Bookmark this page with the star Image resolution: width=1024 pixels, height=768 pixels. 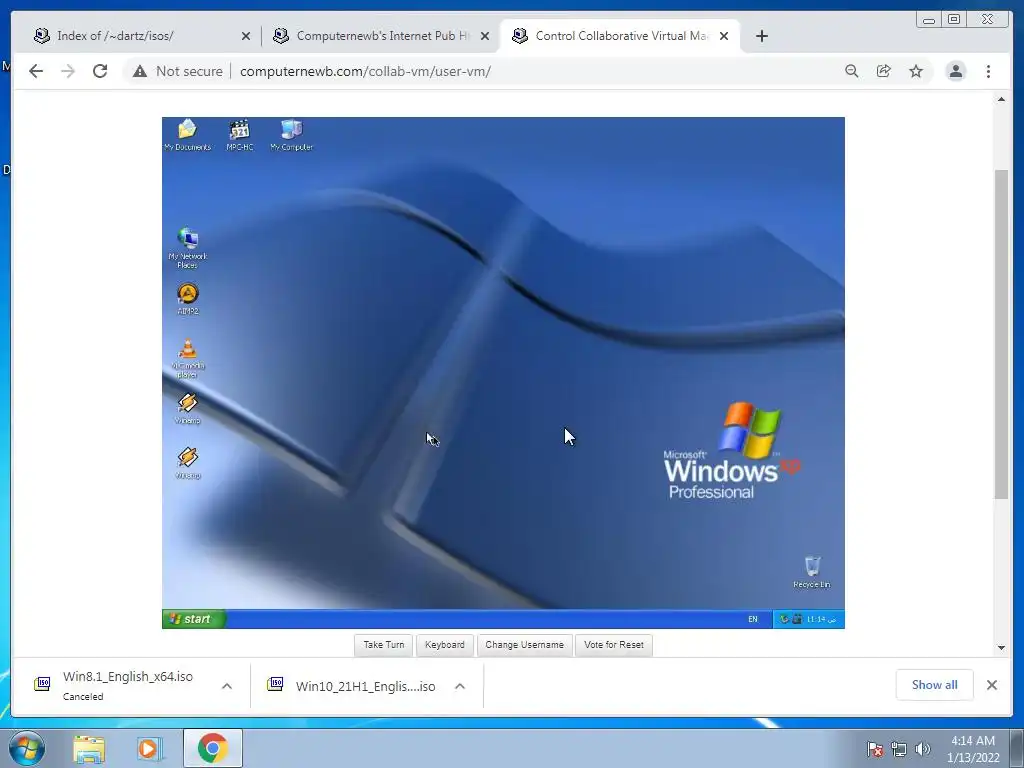pyautogui.click(x=916, y=71)
